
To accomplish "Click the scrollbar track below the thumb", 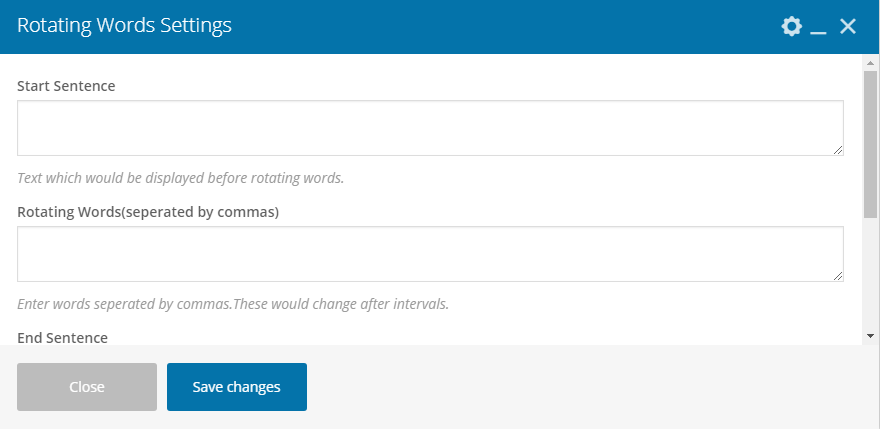I will 870,273.
